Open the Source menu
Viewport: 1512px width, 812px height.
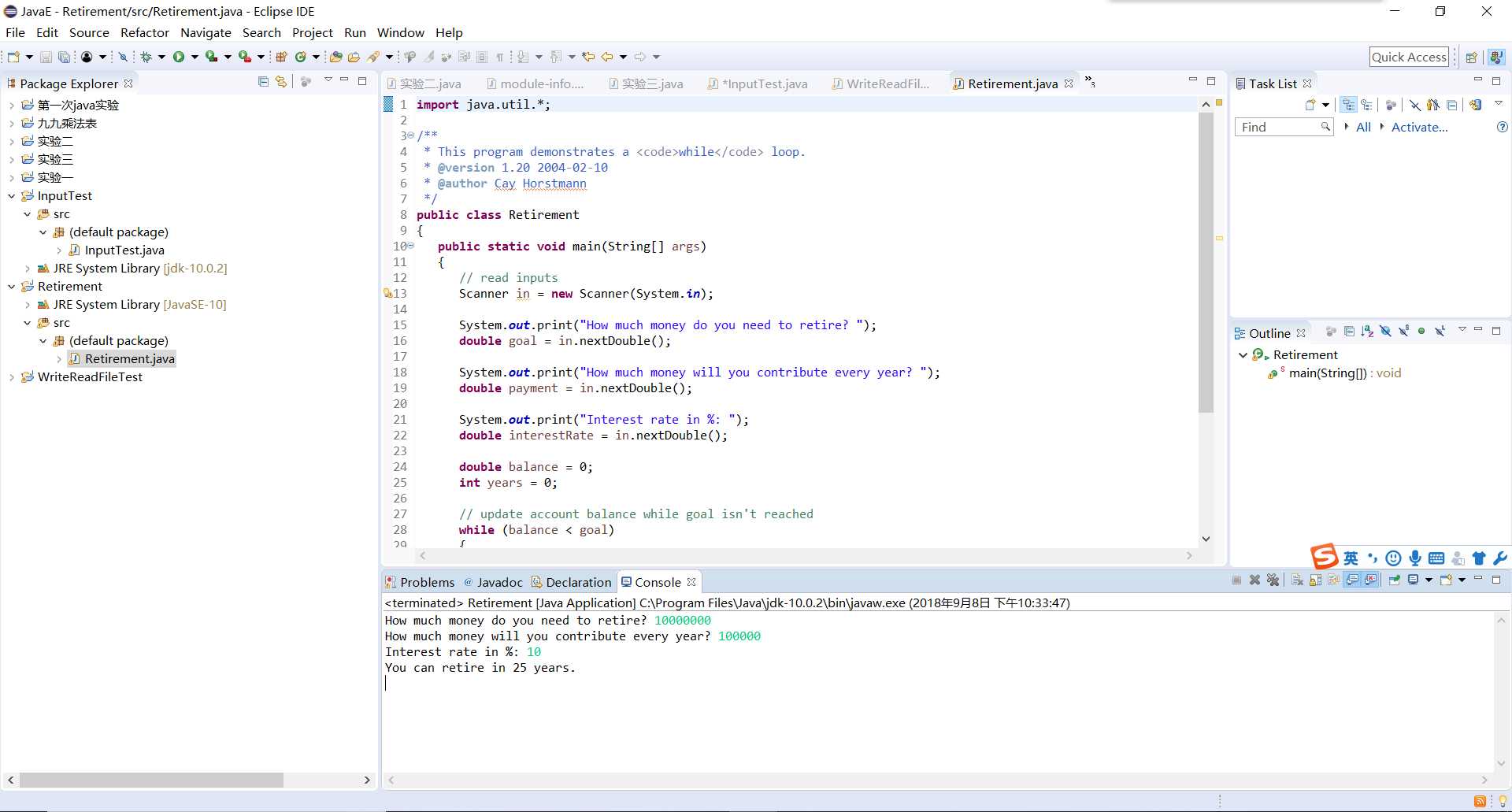(x=89, y=32)
